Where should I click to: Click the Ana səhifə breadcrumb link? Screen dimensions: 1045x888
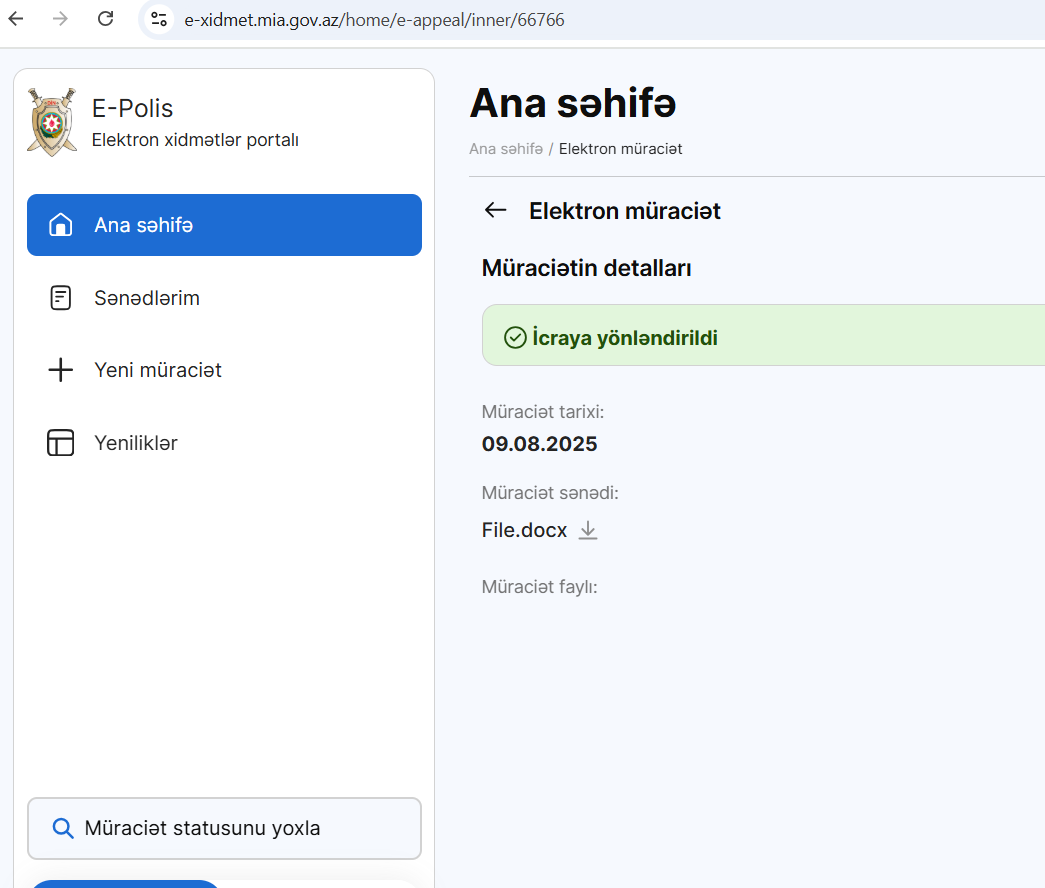(x=505, y=149)
